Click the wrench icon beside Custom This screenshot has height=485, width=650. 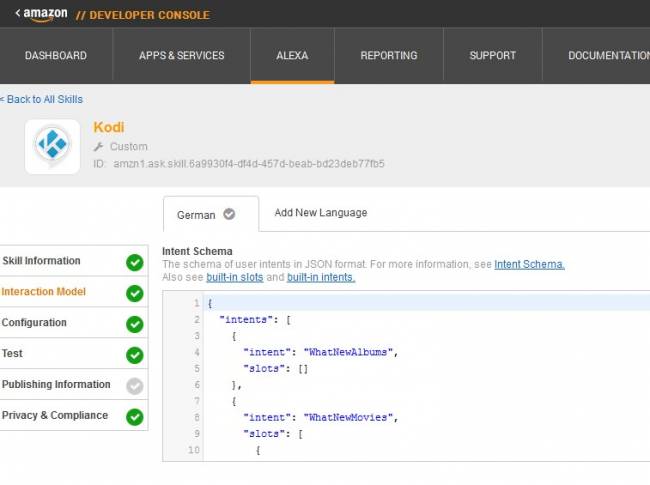coord(99,147)
